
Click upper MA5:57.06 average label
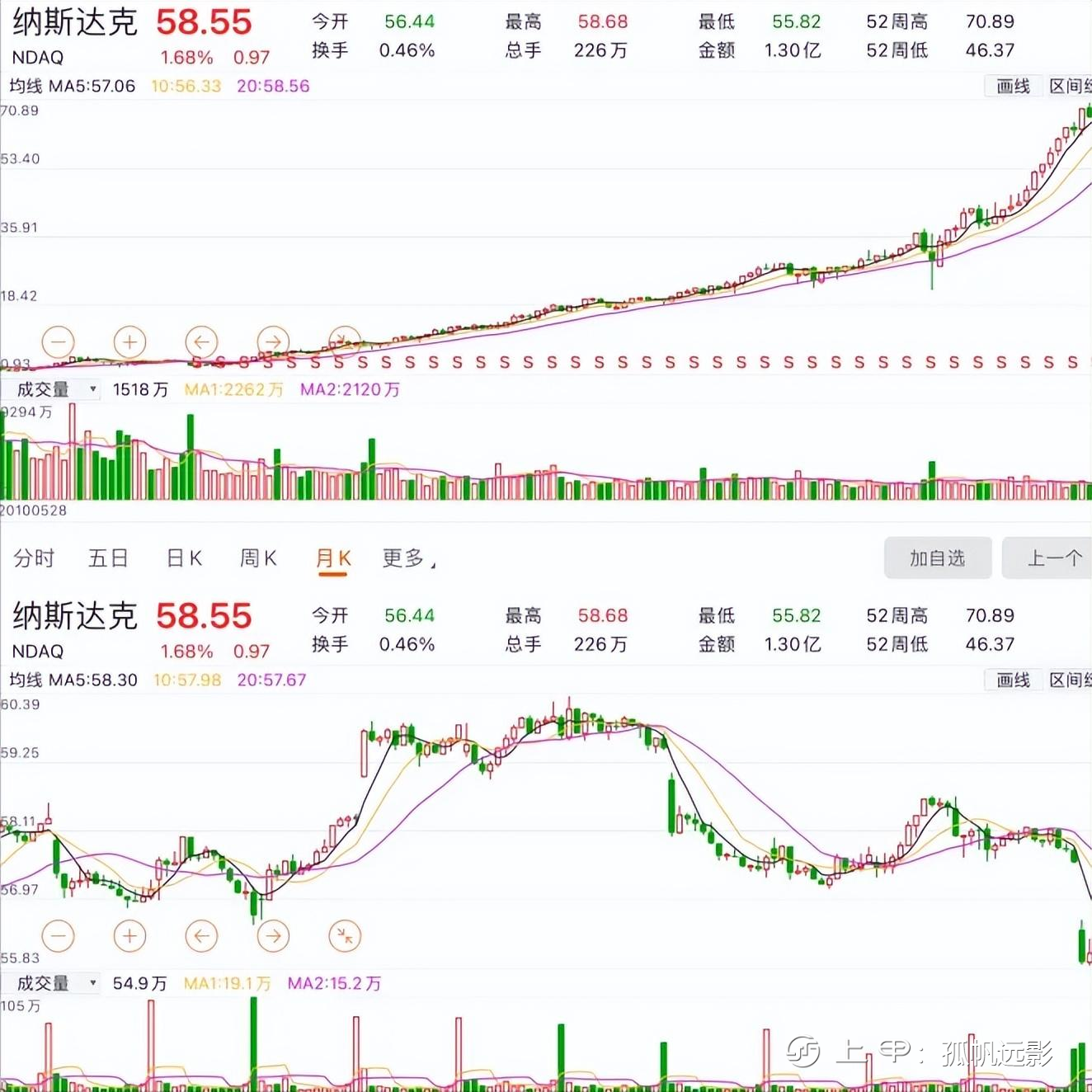coord(92,86)
